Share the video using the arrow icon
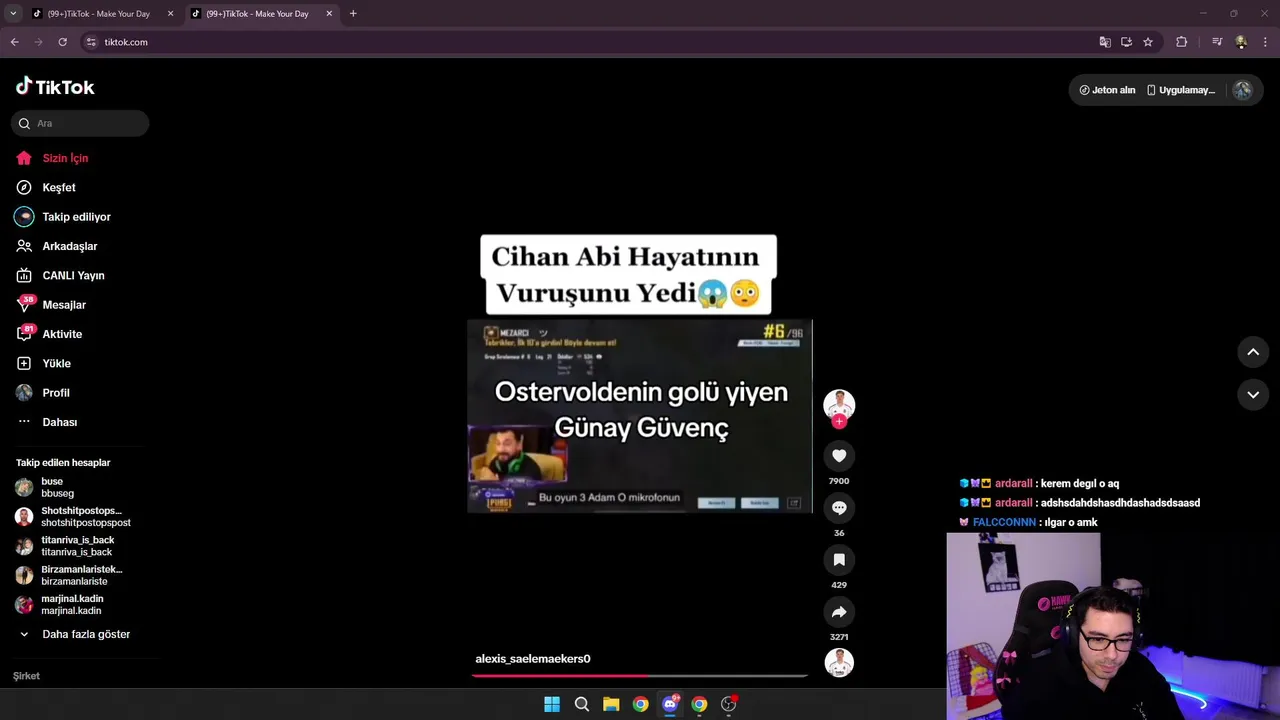 839,612
